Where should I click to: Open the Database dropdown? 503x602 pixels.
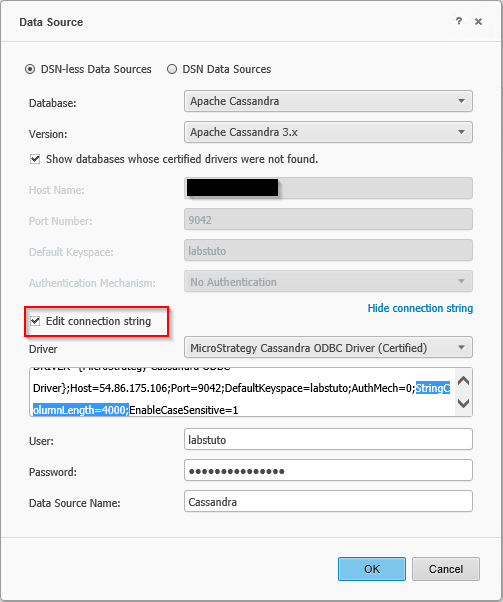click(328, 101)
